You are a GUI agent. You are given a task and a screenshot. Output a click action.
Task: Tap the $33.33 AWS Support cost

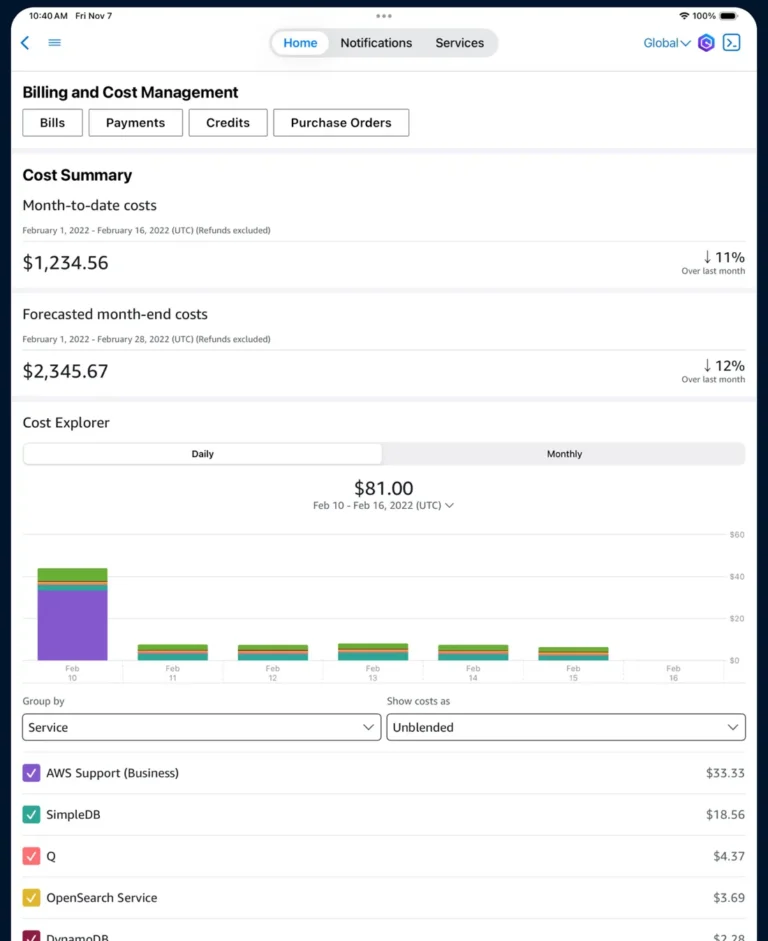[x=725, y=773]
